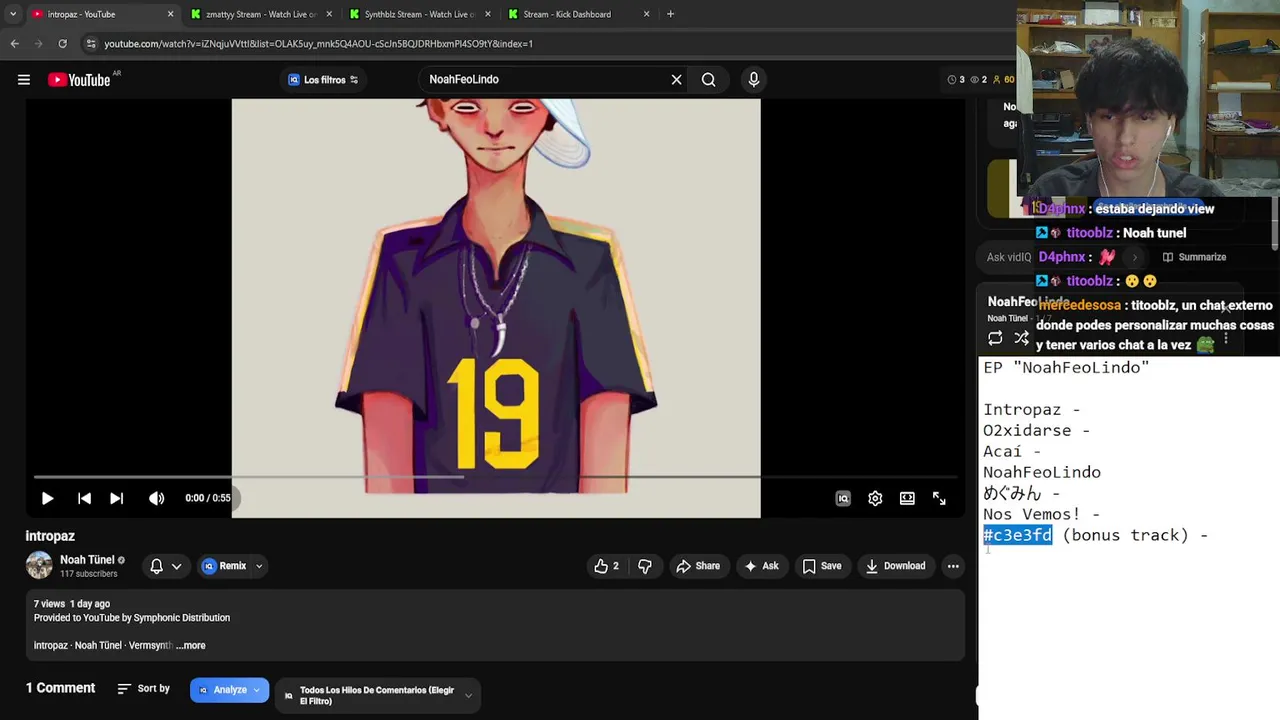Expand the Remix dropdown arrow
The width and height of the screenshot is (1280, 720).
click(259, 566)
